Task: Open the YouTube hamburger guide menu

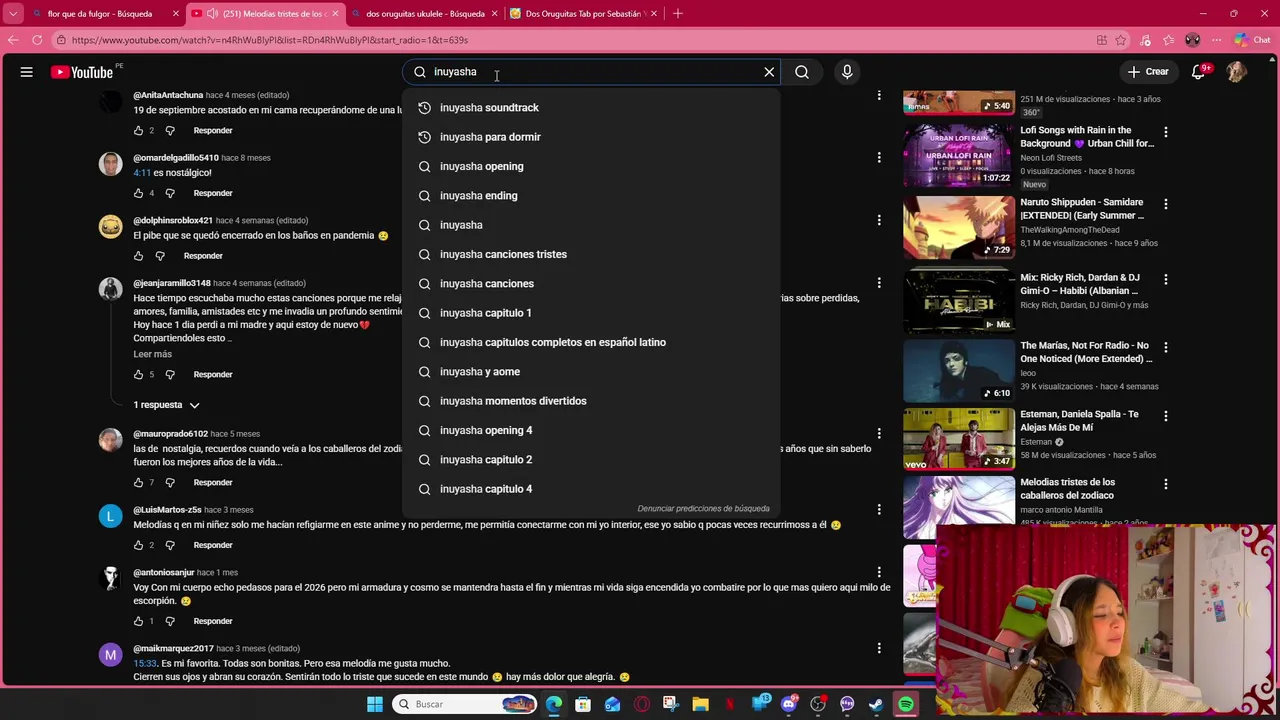Action: [27, 72]
